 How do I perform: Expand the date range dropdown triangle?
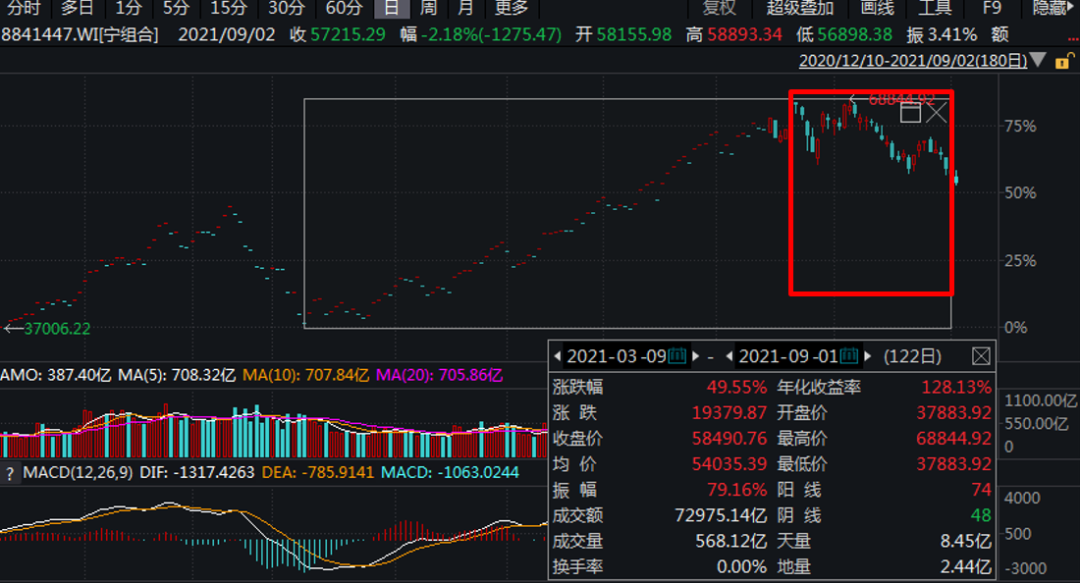pyautogui.click(x=1038, y=61)
